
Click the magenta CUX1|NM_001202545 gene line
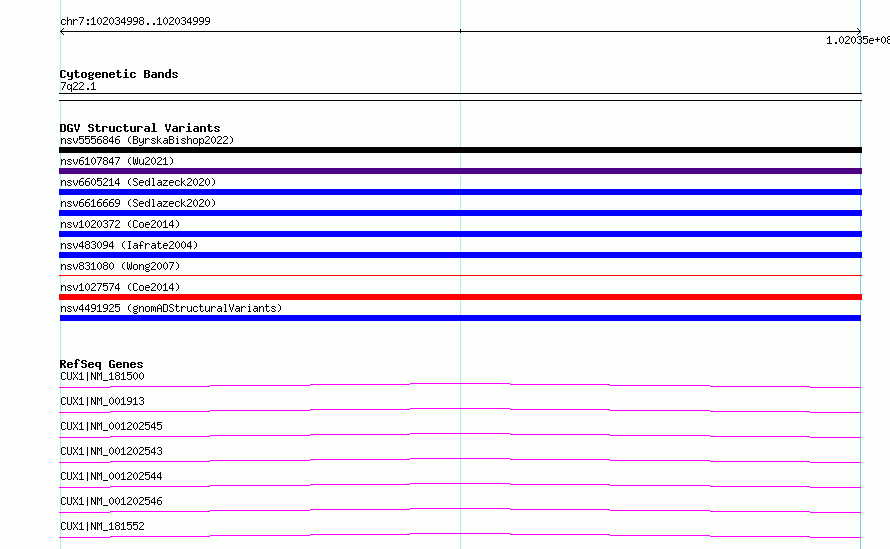click(460, 435)
